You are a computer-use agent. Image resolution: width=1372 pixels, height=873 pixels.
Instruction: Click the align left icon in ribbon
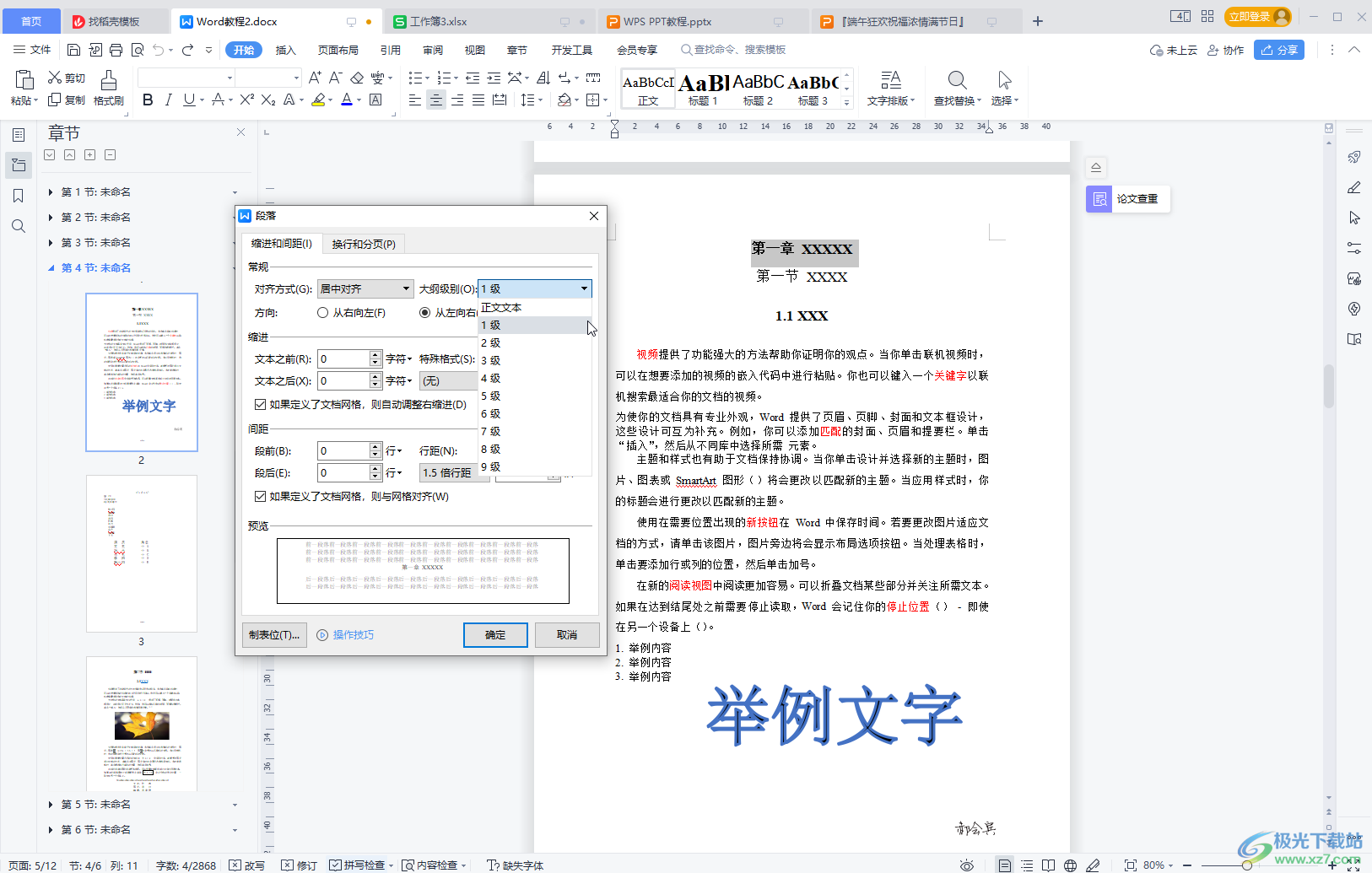pyautogui.click(x=414, y=100)
